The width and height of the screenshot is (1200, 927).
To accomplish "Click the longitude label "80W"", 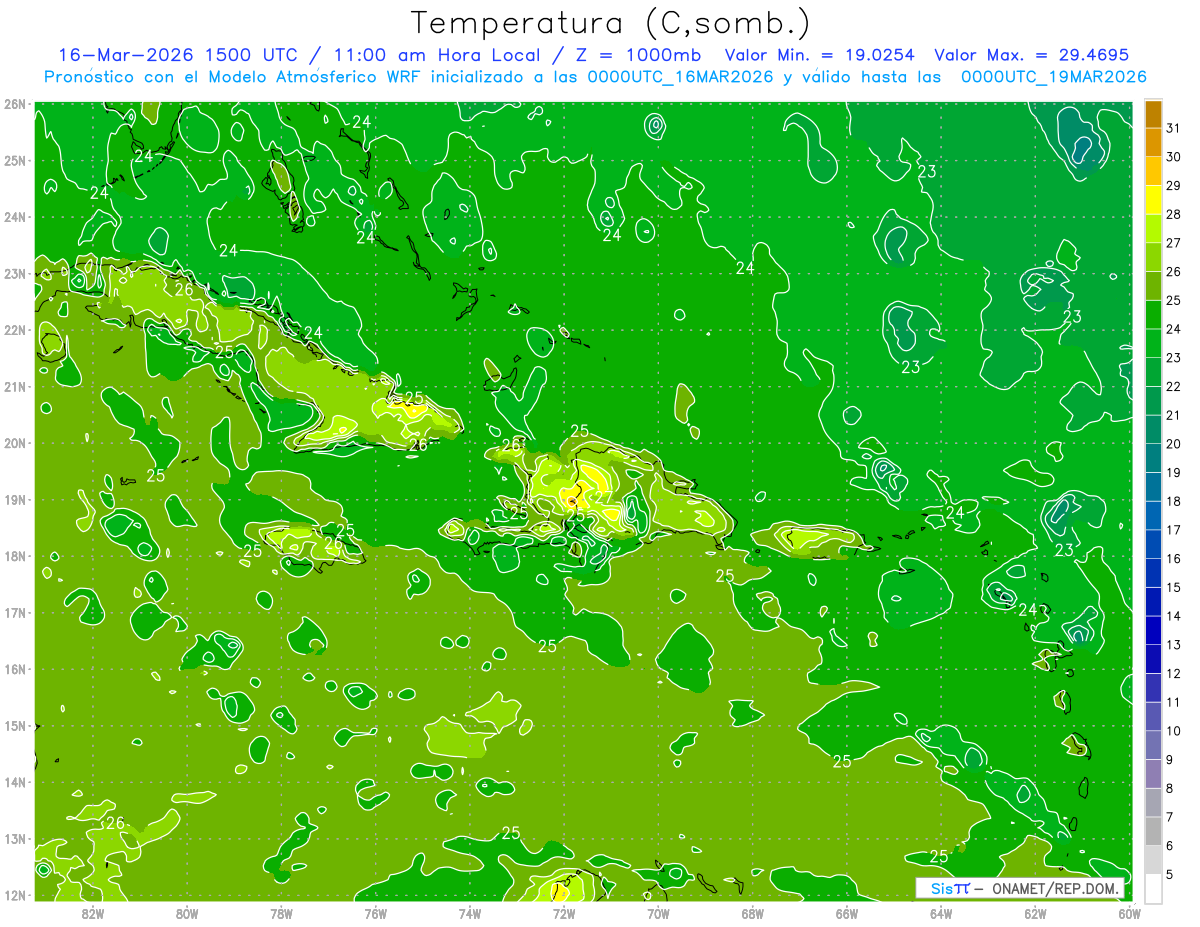I will (x=186, y=913).
